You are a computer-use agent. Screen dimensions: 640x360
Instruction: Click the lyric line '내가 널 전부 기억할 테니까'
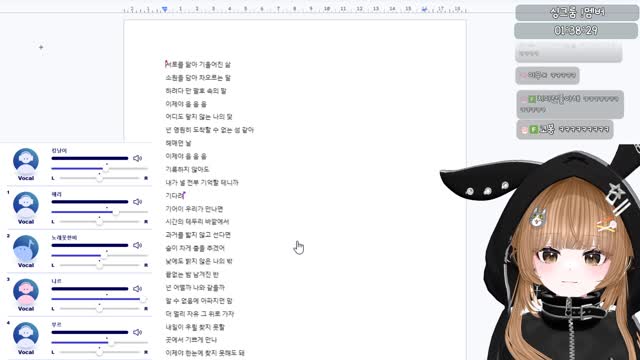(x=202, y=182)
